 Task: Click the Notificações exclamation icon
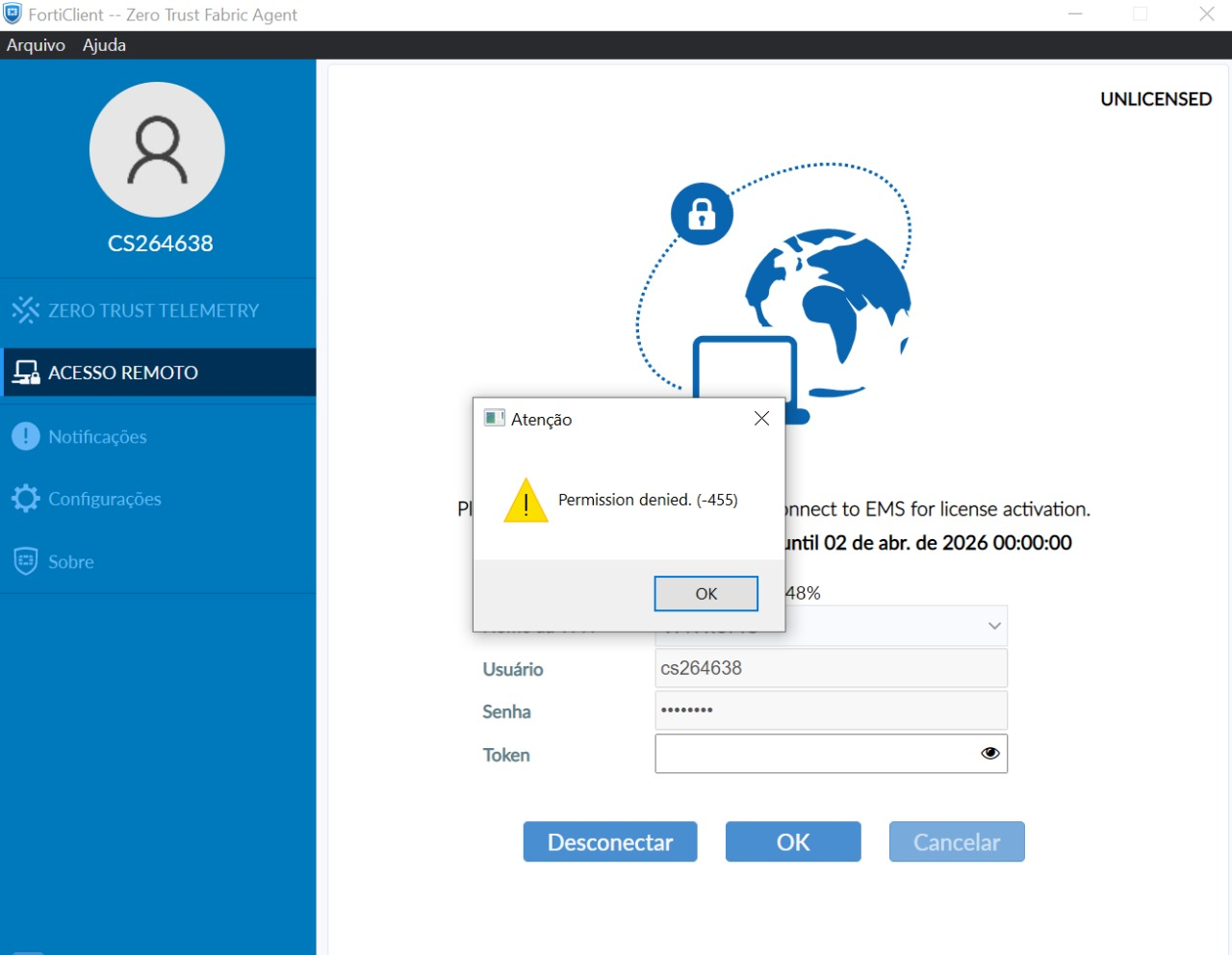[25, 436]
